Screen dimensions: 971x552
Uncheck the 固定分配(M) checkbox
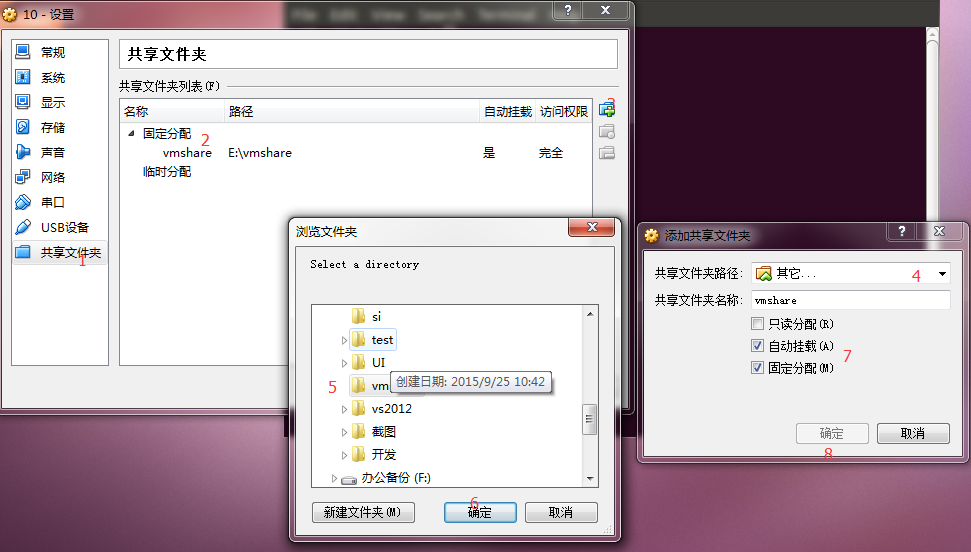point(757,367)
